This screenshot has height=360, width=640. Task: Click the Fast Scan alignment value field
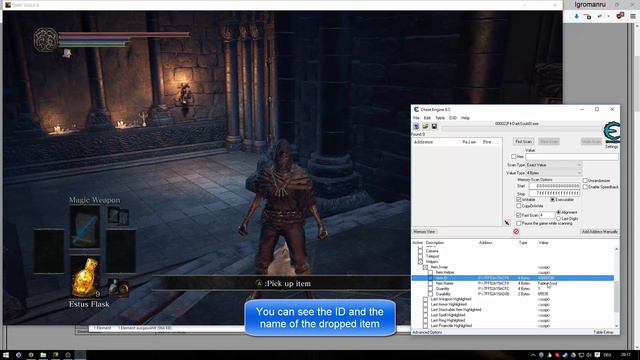click(547, 215)
